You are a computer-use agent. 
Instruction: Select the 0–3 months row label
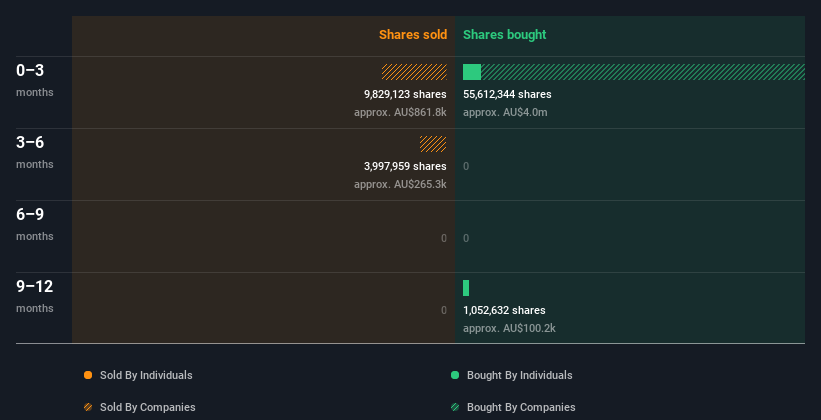tap(35, 80)
